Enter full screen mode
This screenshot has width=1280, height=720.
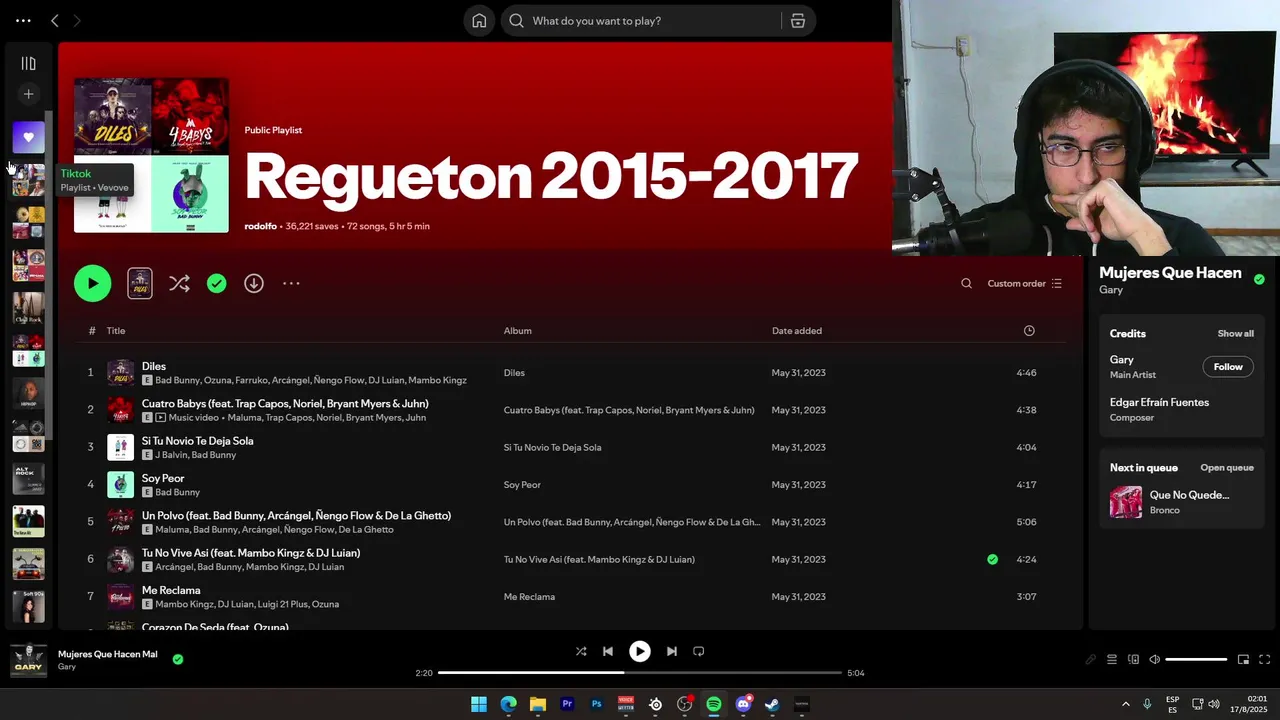coord(1264,660)
